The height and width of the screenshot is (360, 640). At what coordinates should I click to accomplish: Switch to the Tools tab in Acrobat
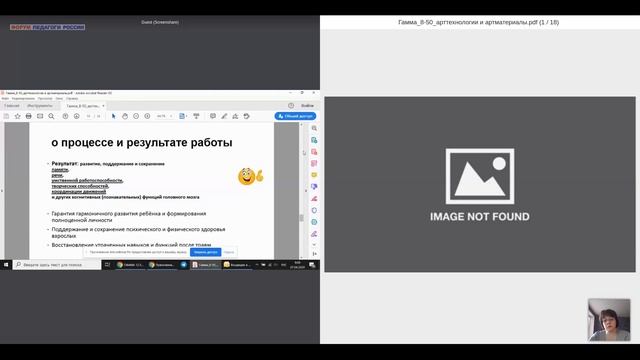coord(40,106)
